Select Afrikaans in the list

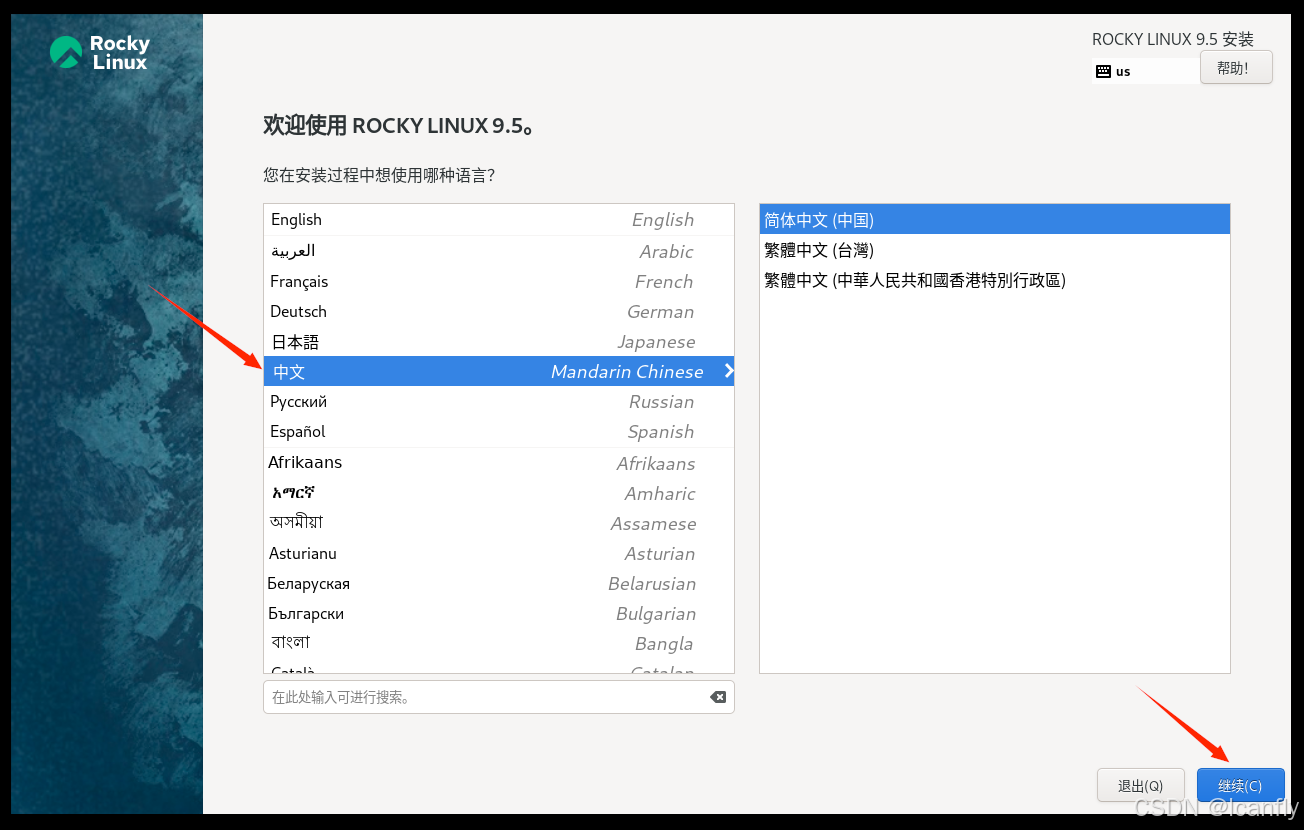[499, 463]
